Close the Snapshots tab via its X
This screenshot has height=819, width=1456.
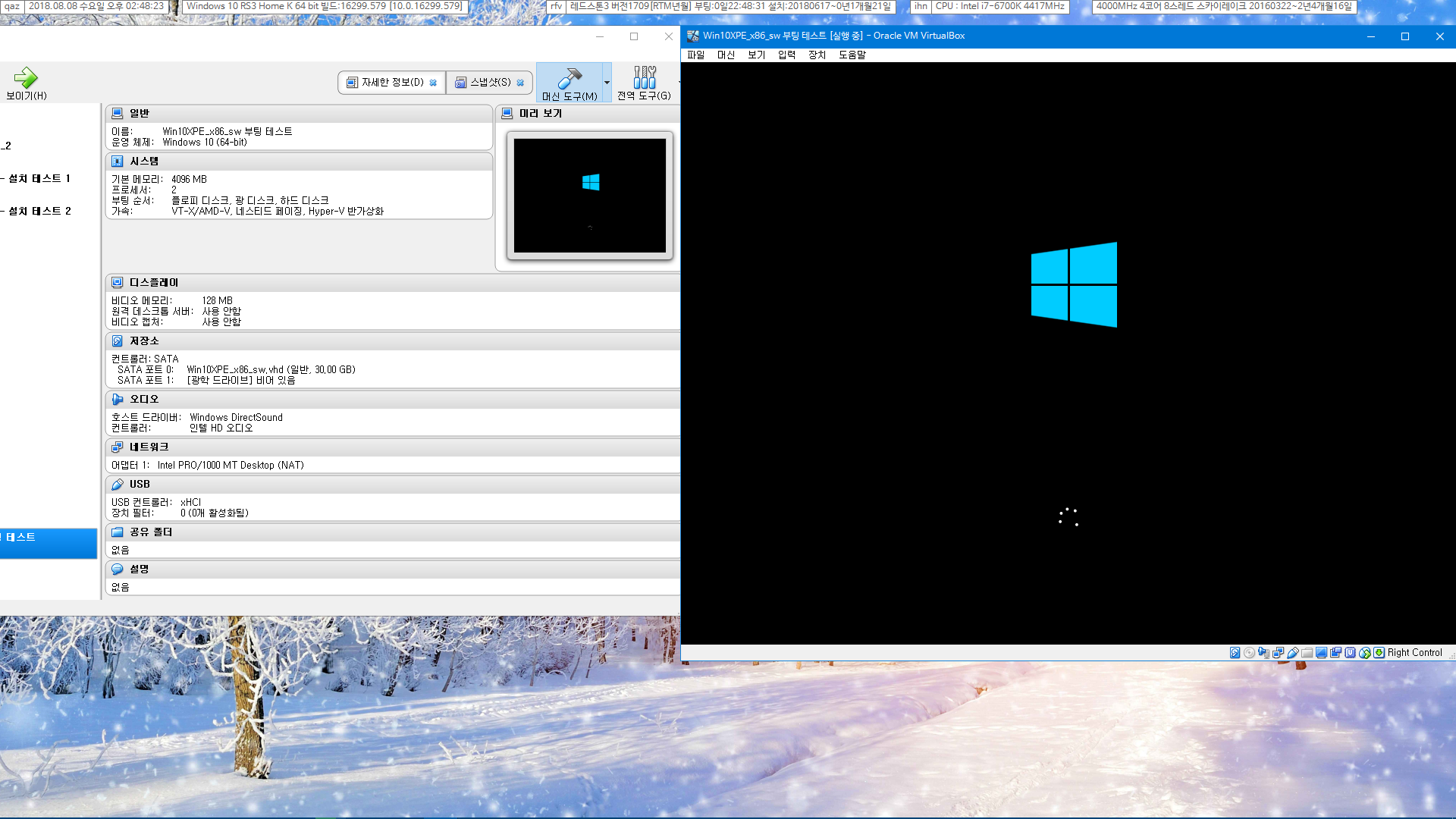[x=520, y=83]
